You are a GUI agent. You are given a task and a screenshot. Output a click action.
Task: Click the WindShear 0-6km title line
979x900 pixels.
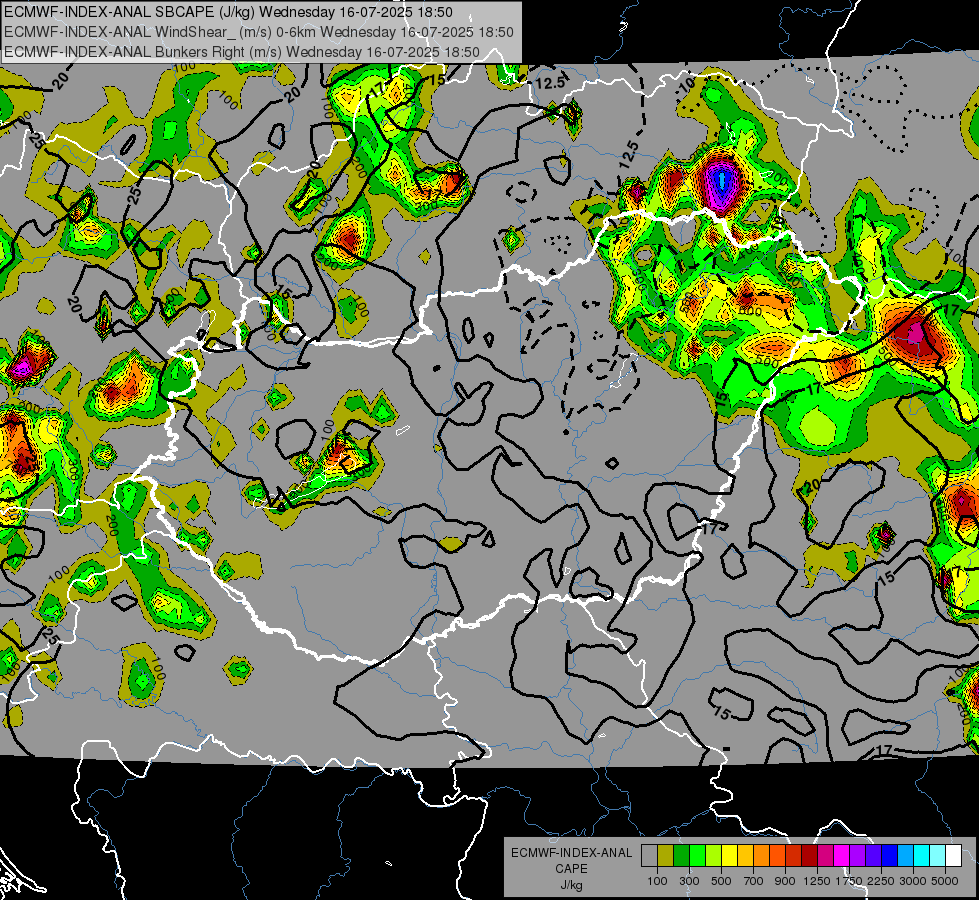258,32
